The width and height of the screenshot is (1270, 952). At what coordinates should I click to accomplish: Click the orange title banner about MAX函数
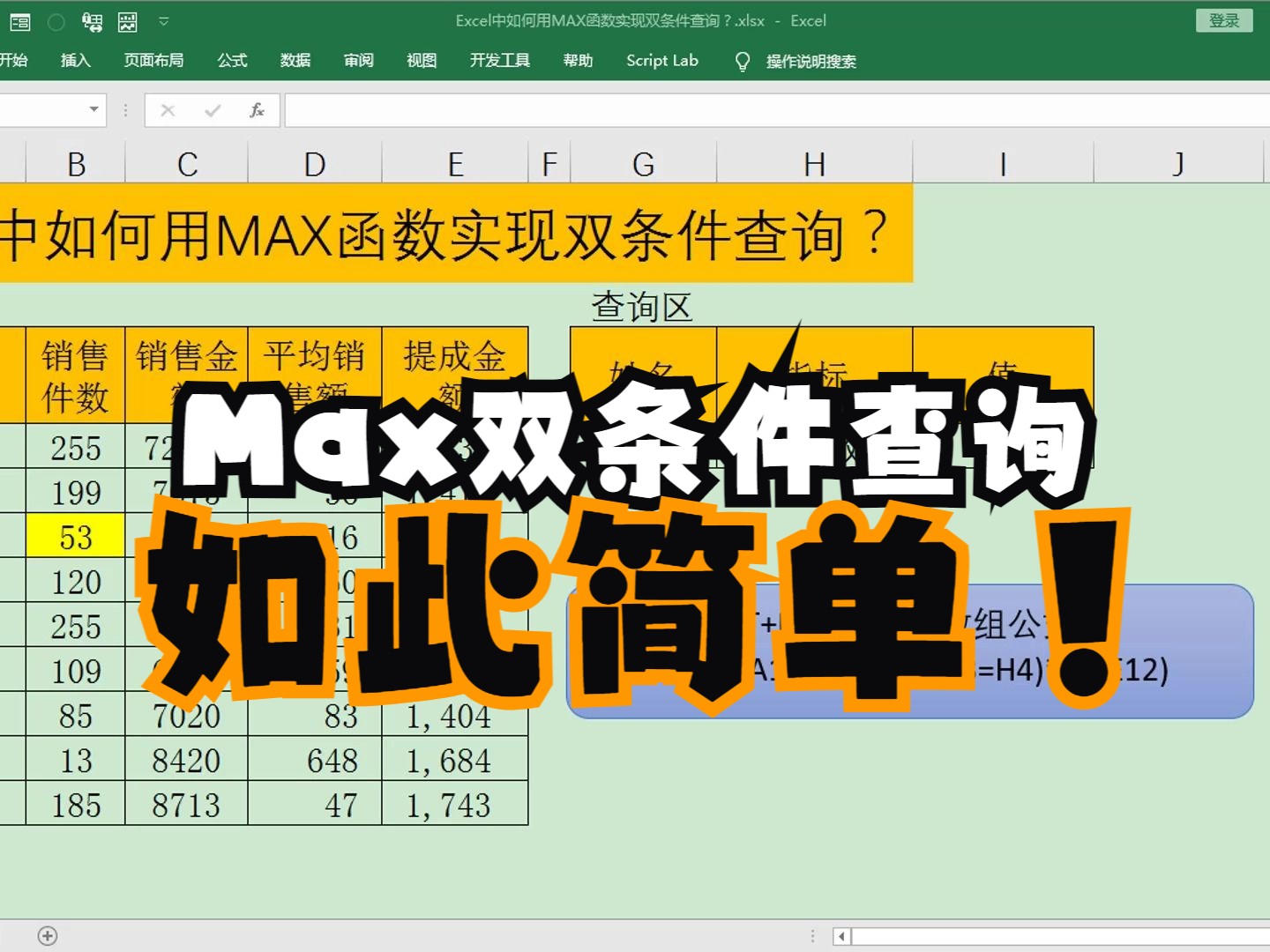pos(456,234)
